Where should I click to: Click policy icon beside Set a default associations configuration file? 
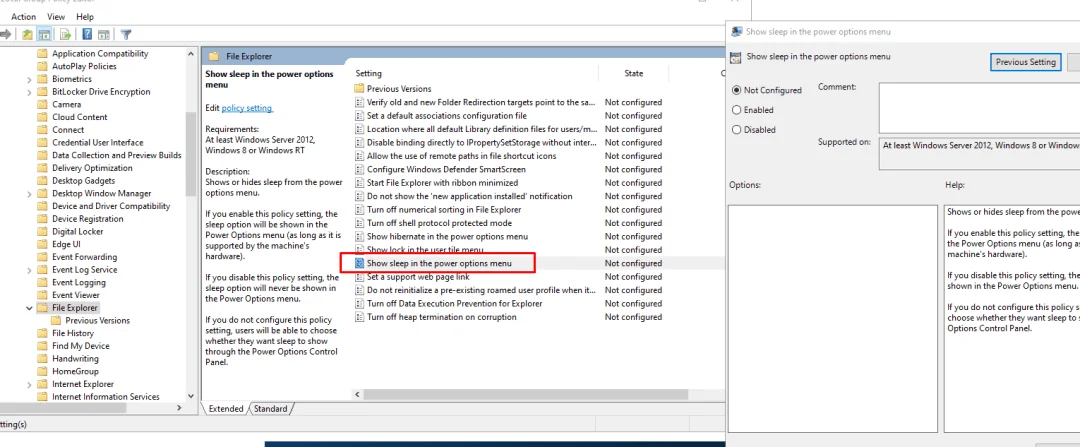pos(359,116)
